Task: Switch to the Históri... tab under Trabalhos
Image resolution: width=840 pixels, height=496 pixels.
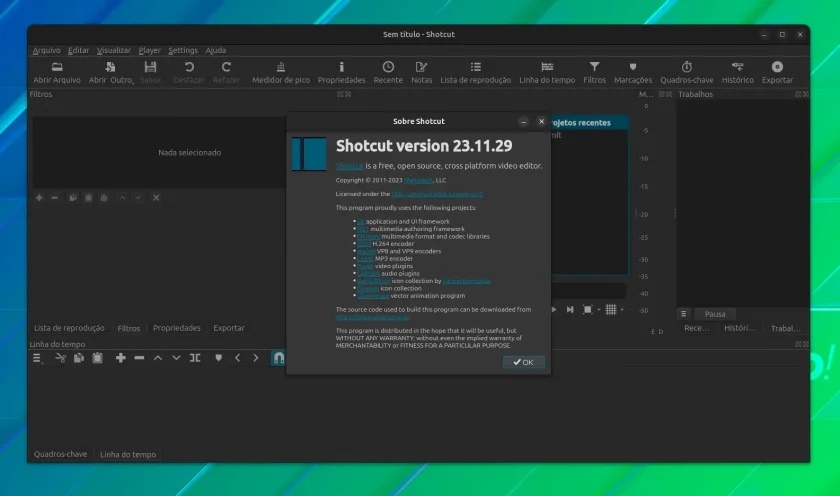Action: (x=740, y=328)
